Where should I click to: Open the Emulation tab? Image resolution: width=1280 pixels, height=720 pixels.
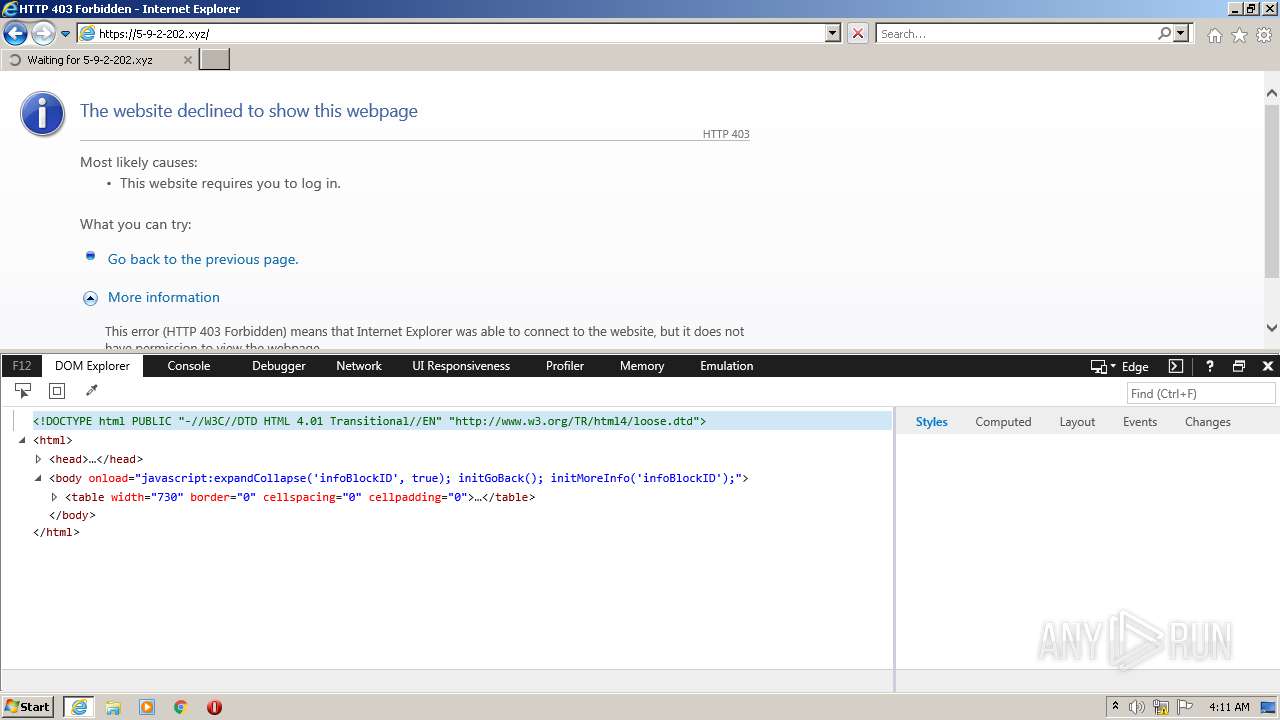pyautogui.click(x=727, y=366)
